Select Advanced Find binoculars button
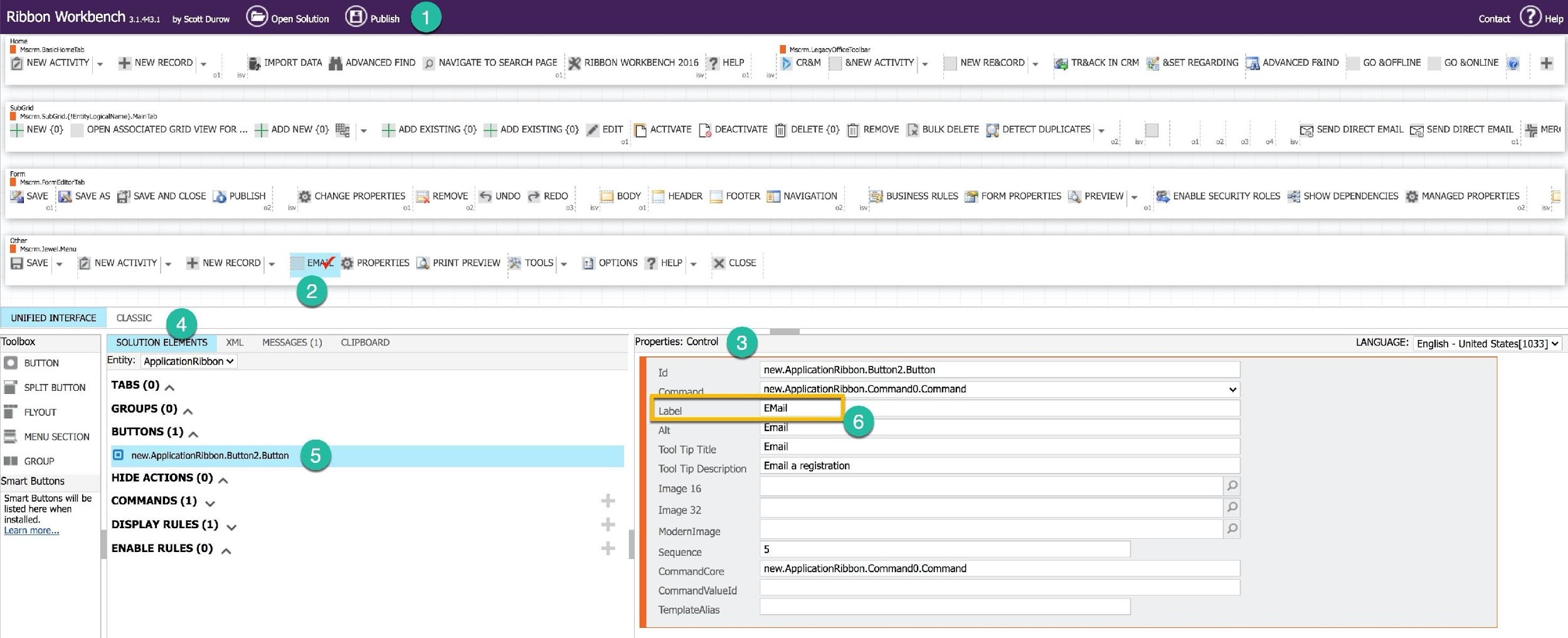 [372, 63]
